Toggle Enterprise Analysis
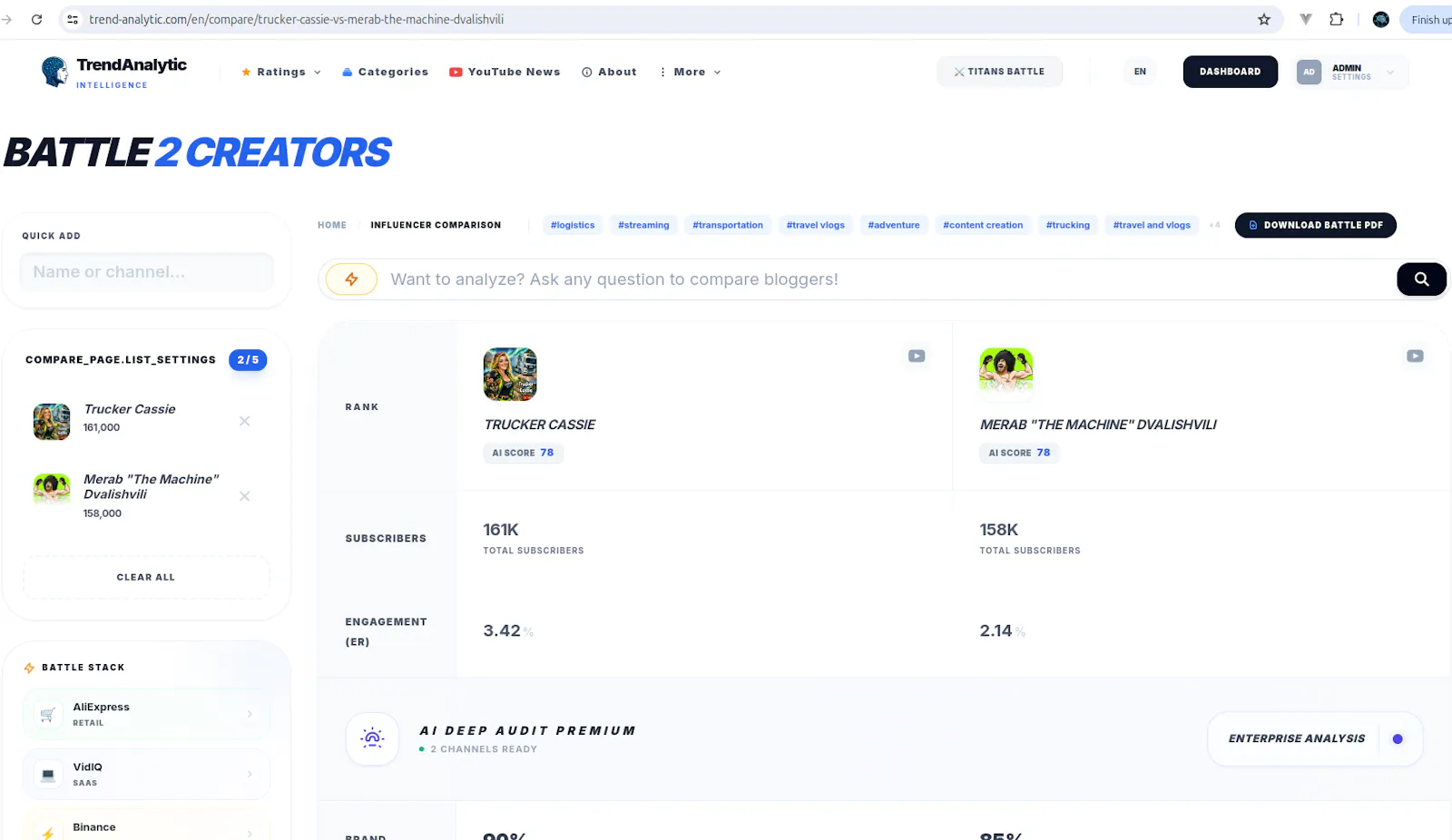 click(1314, 738)
